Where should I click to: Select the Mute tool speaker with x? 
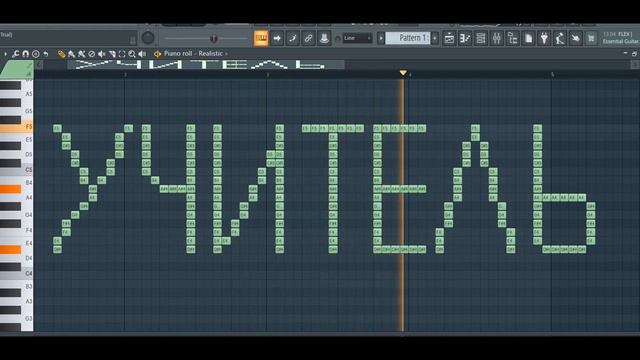tap(102, 54)
